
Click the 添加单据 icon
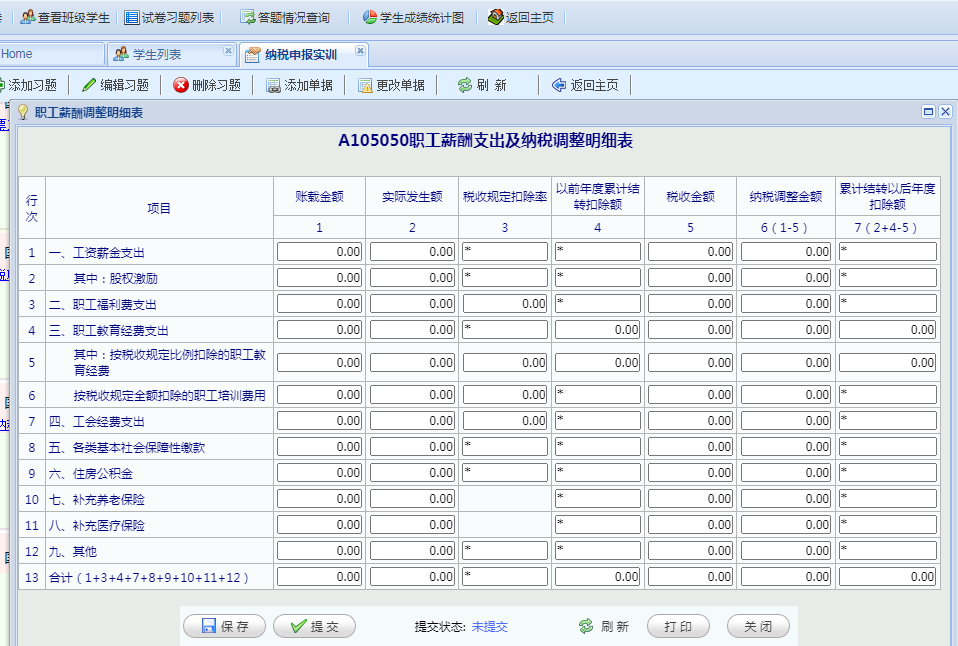(x=273, y=86)
